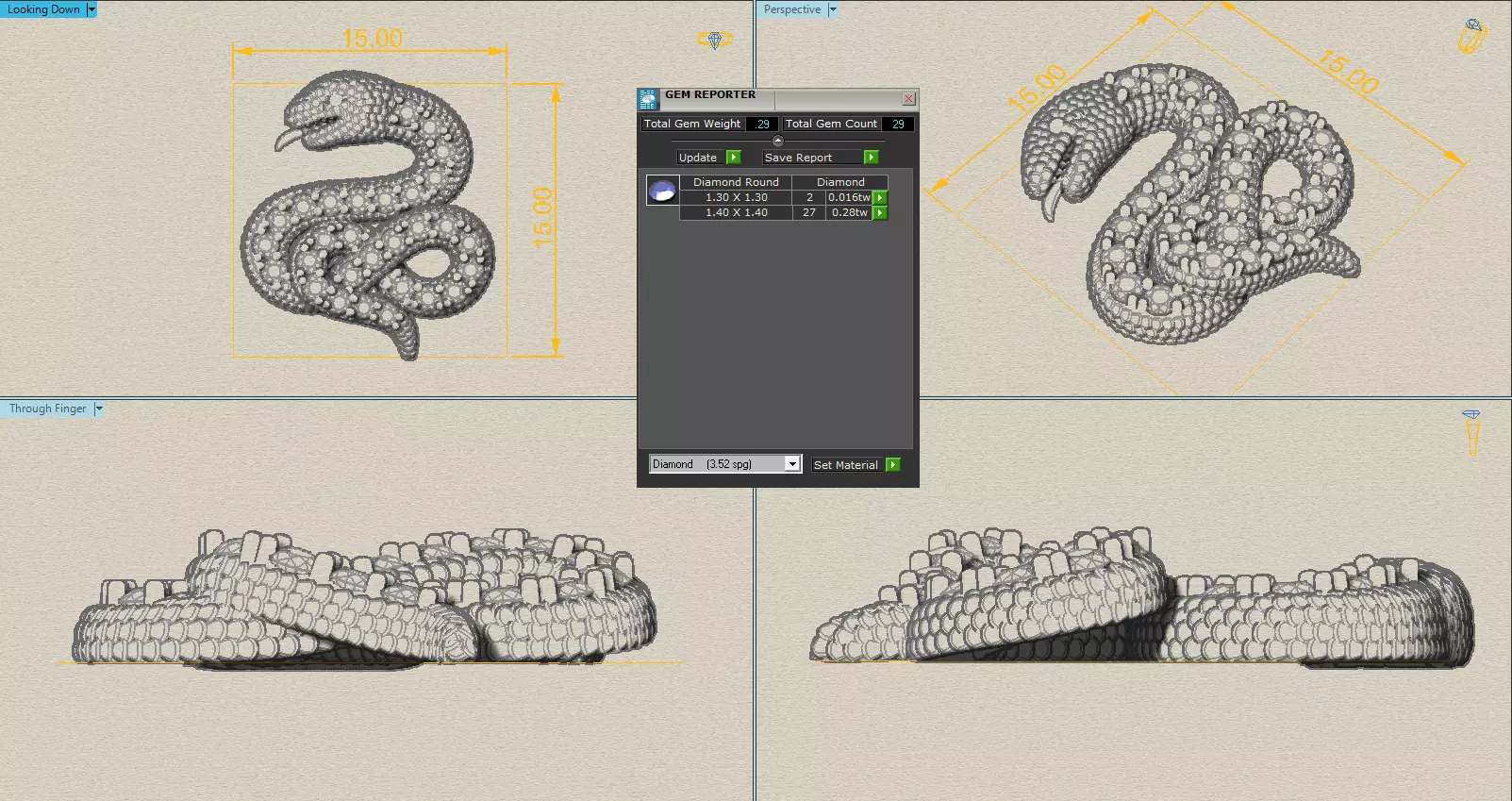Click the Through Finger viewport title
The height and width of the screenshot is (801, 1512).
(48, 409)
